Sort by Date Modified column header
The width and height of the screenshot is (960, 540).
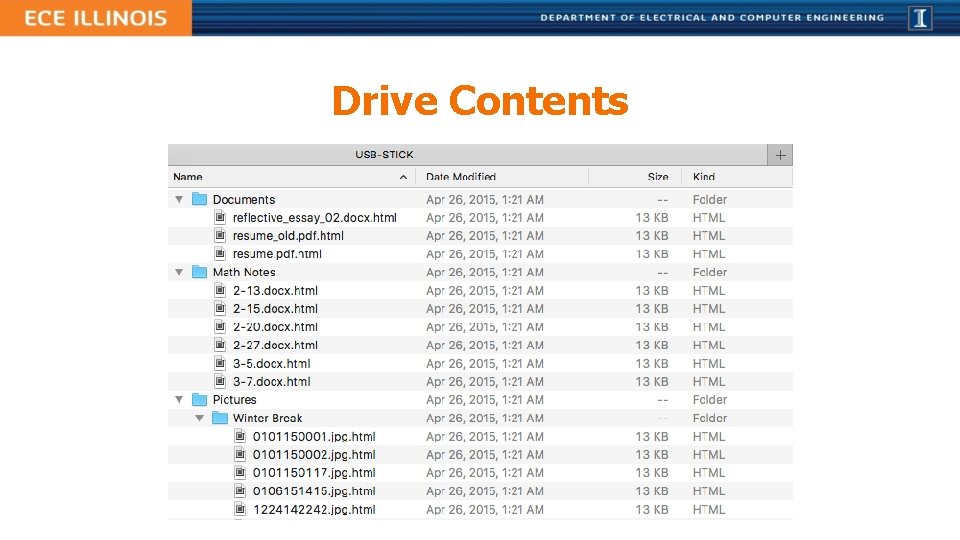click(461, 176)
